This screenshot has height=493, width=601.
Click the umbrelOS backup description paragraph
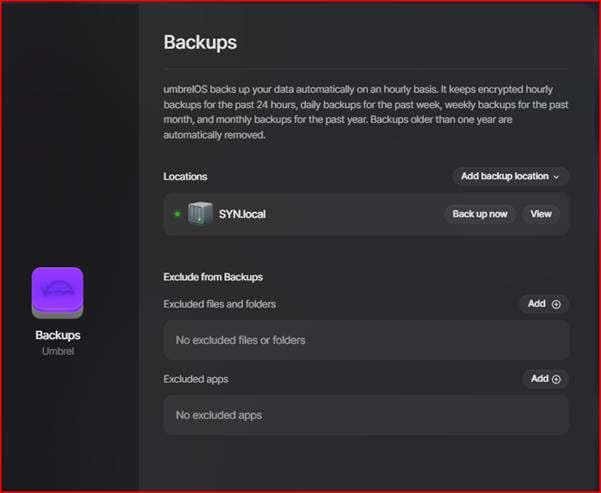(365, 111)
